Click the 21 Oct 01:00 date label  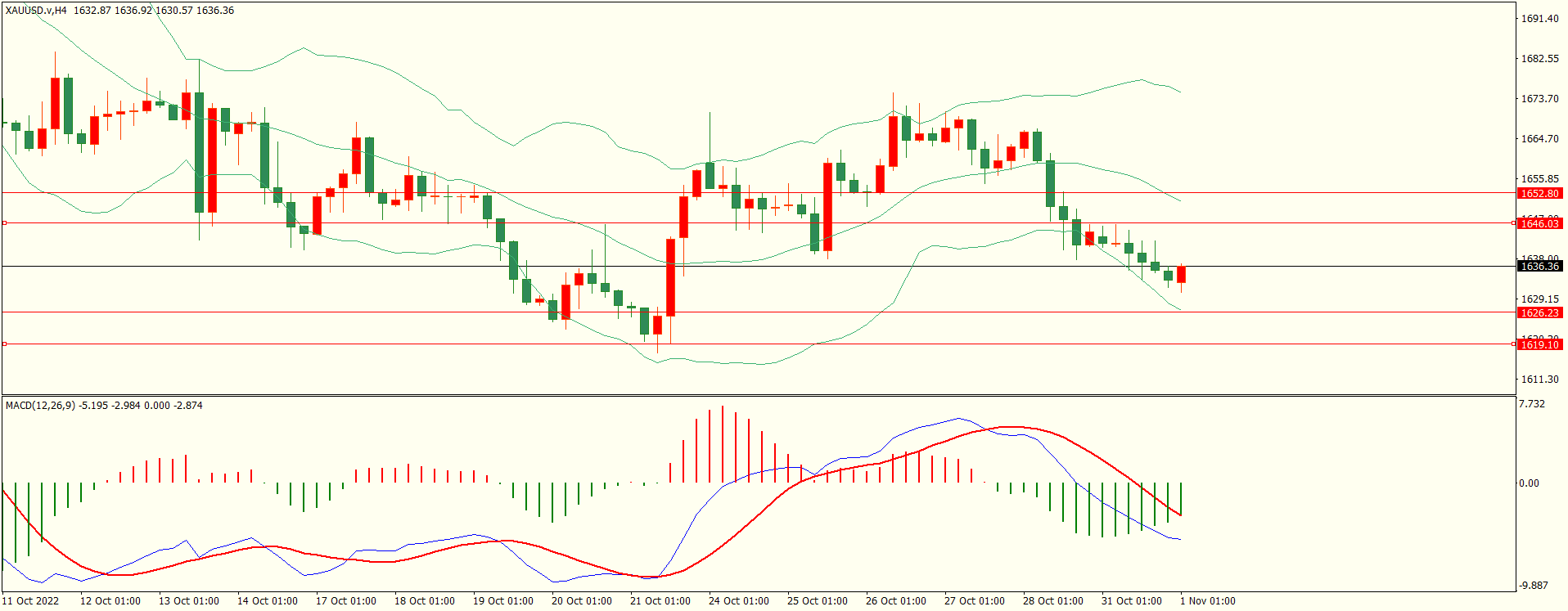click(660, 601)
